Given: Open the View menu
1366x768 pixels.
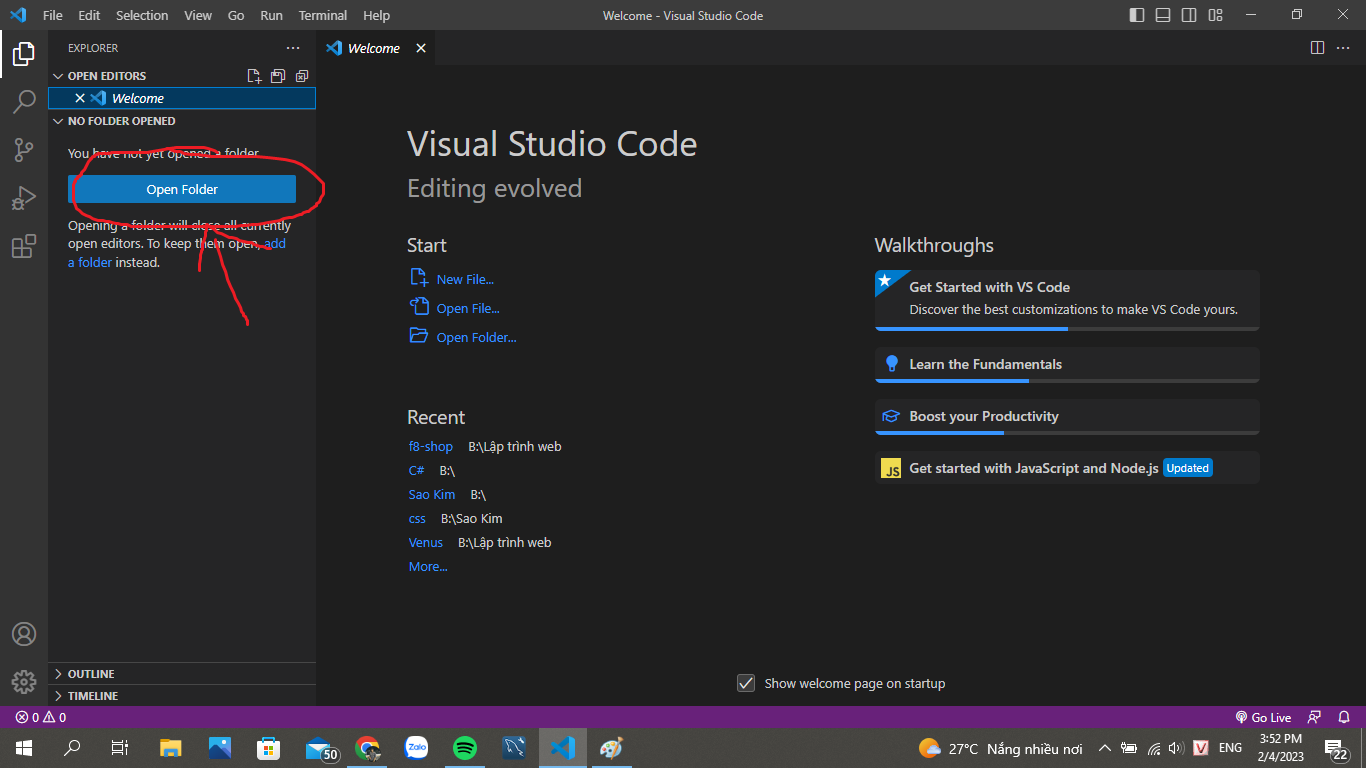Looking at the screenshot, I should tap(198, 15).
